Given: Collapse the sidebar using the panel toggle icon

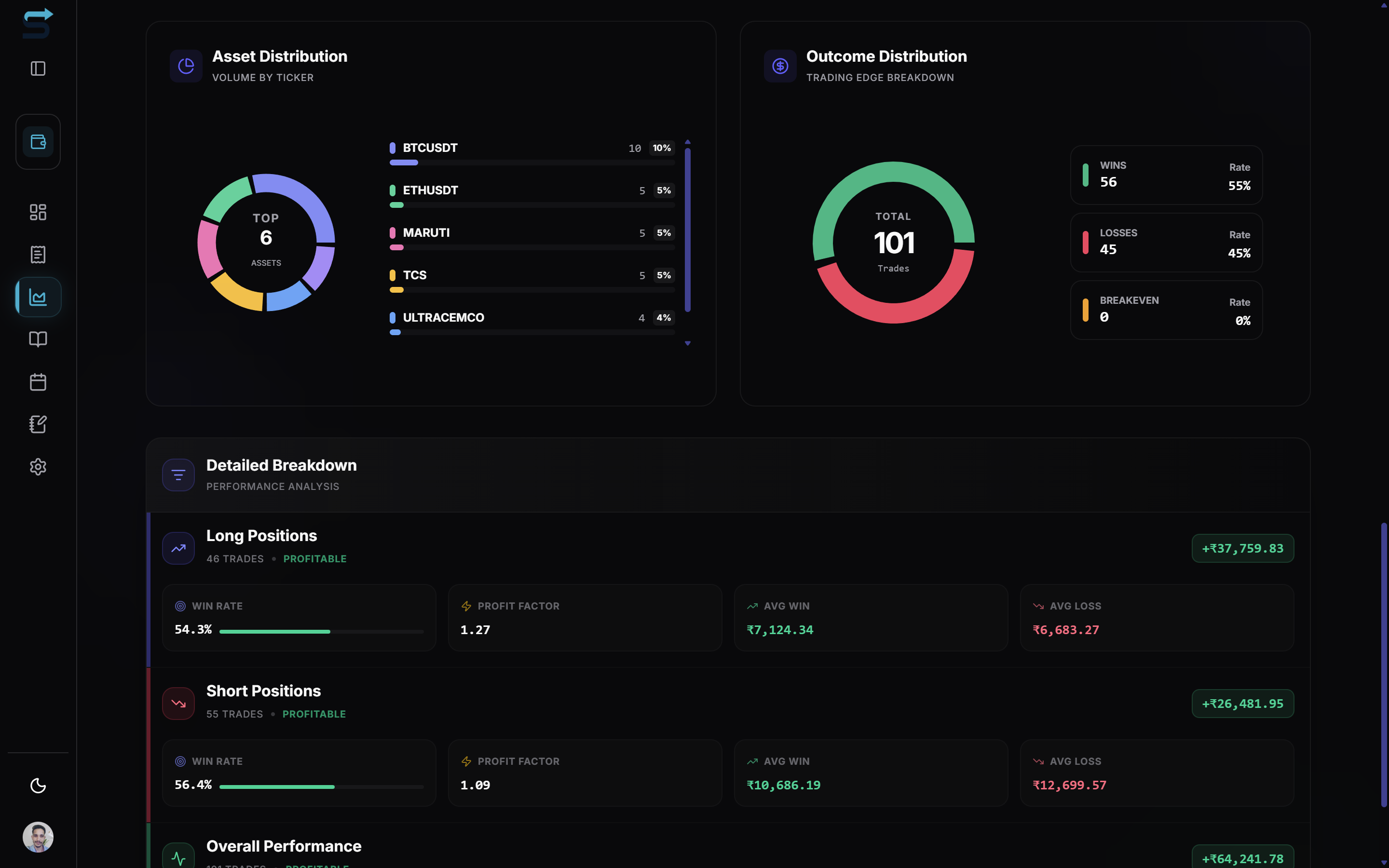Looking at the screenshot, I should 38,68.
